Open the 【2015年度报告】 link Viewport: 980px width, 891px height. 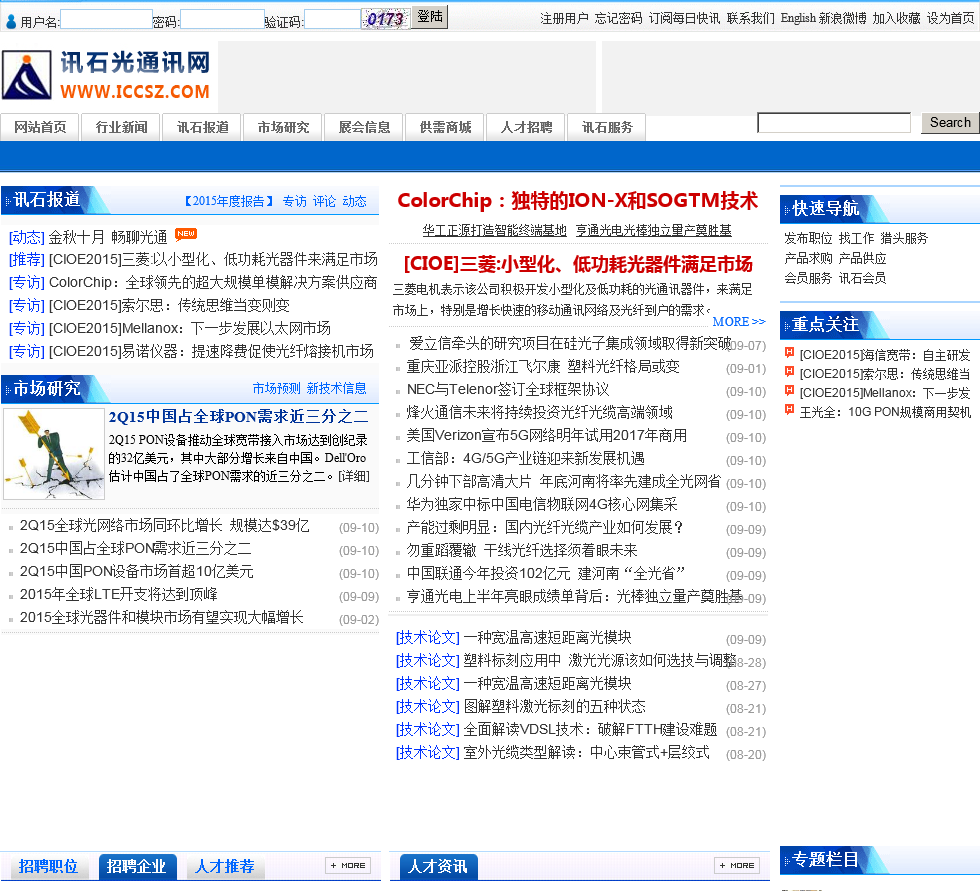pyautogui.click(x=229, y=201)
